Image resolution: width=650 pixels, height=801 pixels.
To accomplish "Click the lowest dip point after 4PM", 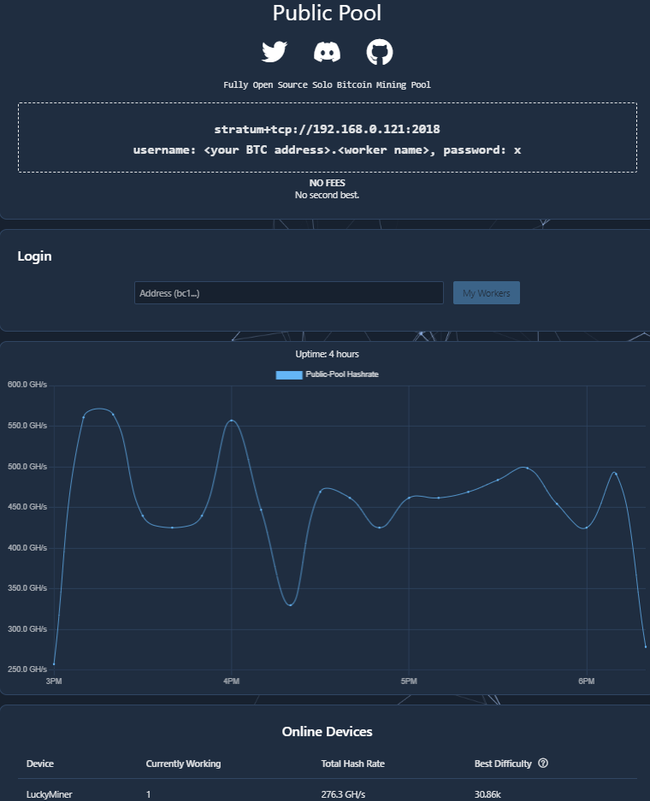I will [x=291, y=604].
